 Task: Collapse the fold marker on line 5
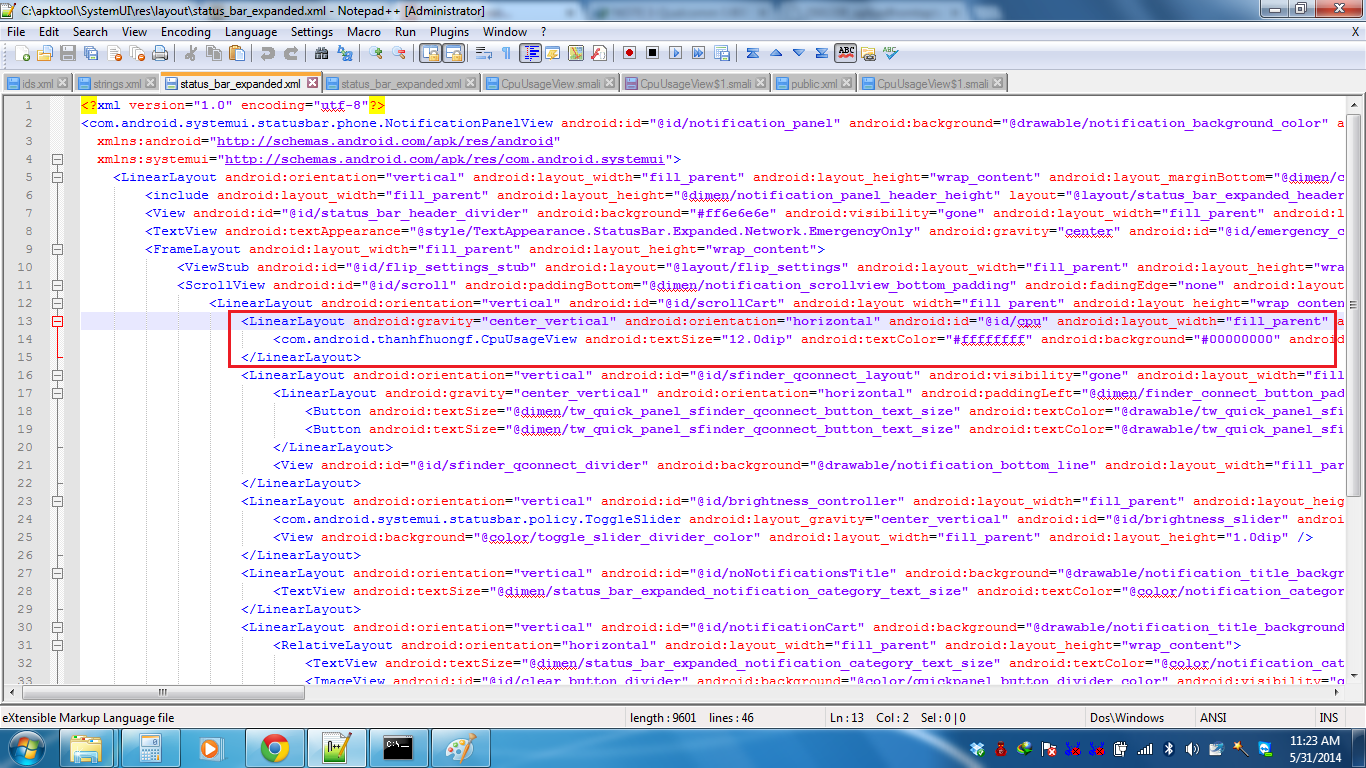click(x=57, y=178)
